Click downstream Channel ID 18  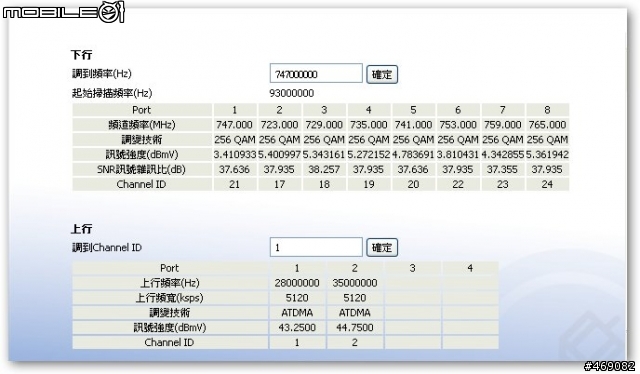point(324,185)
